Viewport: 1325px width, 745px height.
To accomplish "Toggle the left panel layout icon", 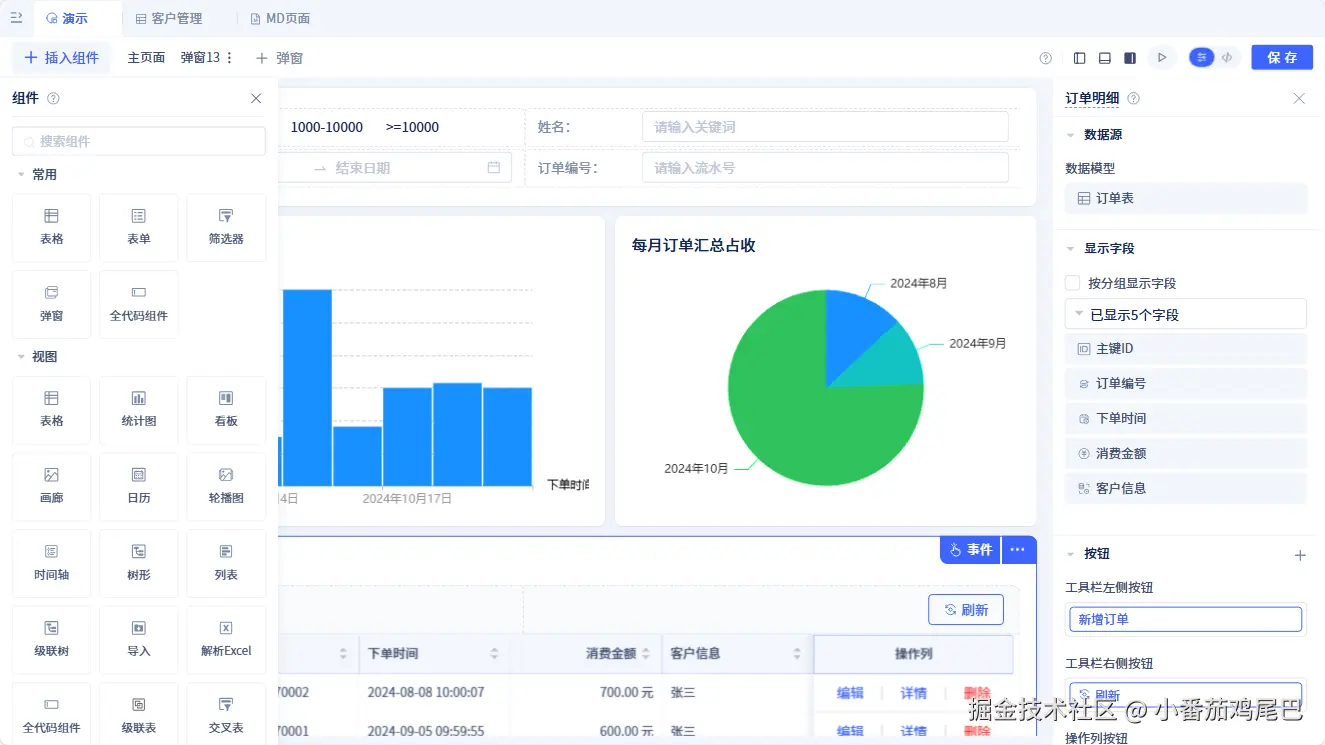I will point(1079,58).
